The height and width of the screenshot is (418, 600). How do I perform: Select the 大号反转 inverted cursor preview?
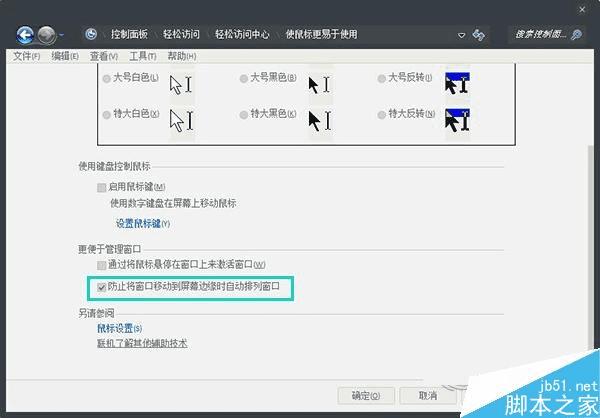click(458, 83)
